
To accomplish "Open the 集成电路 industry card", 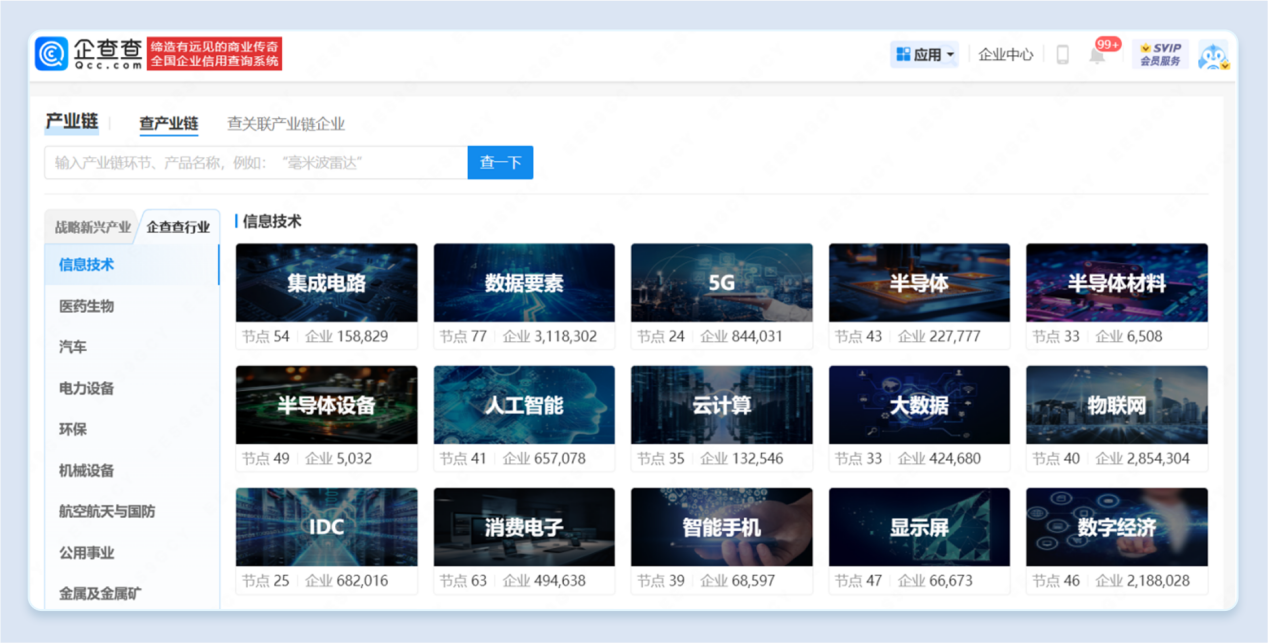I will [326, 283].
